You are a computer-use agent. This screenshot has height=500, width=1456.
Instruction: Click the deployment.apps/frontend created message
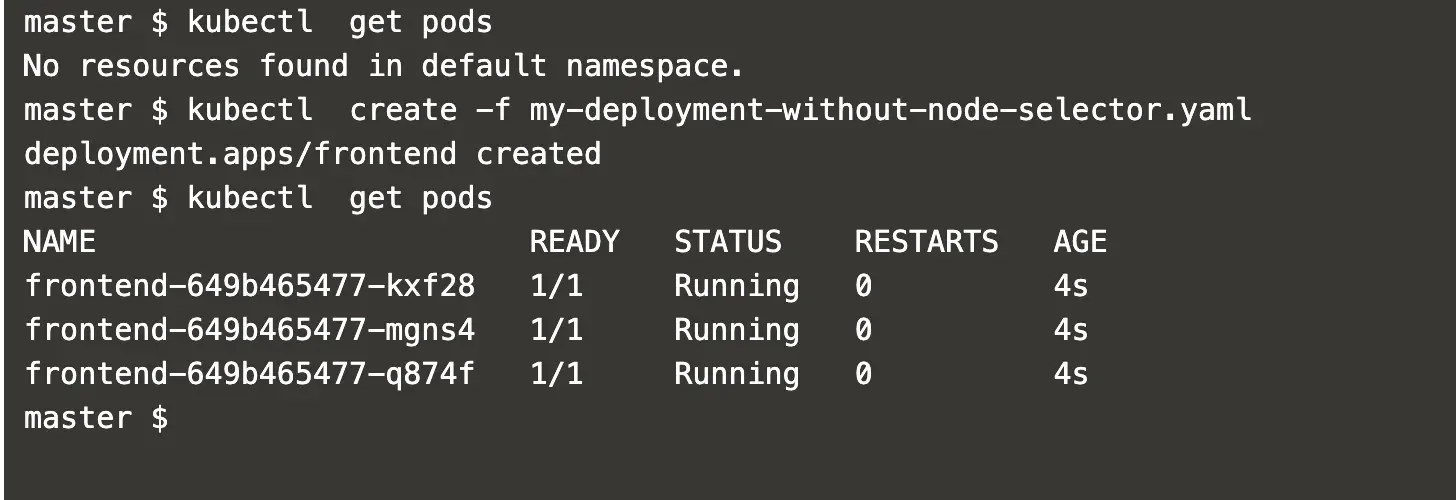pos(312,154)
